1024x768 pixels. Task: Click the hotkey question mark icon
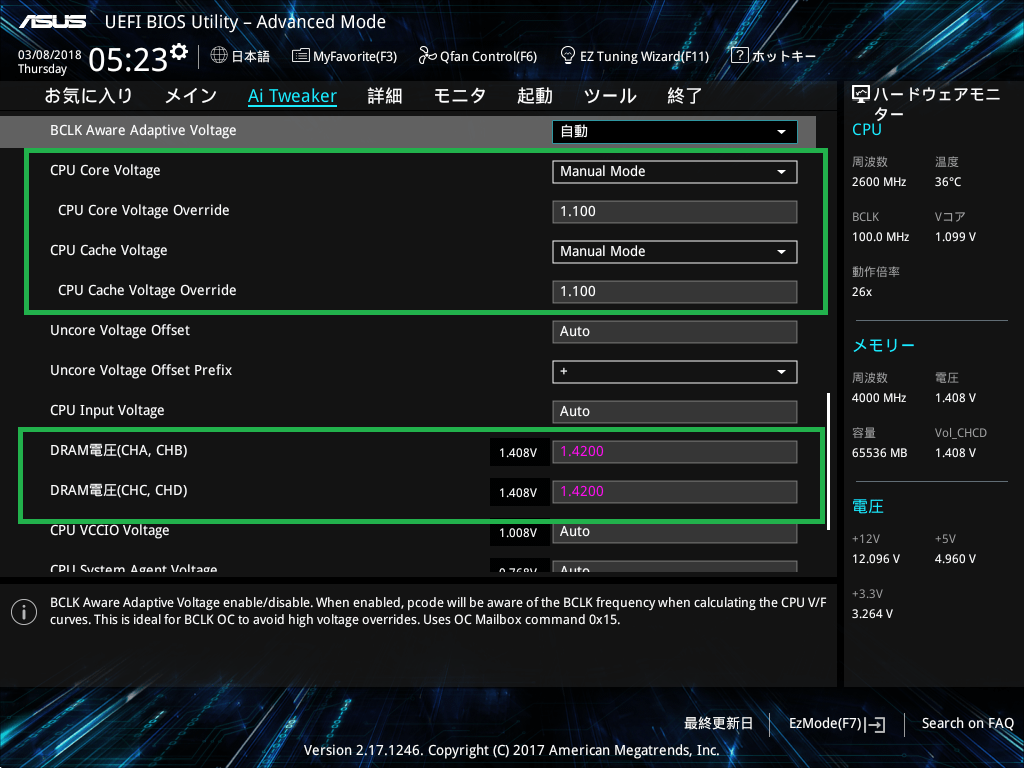click(739, 56)
